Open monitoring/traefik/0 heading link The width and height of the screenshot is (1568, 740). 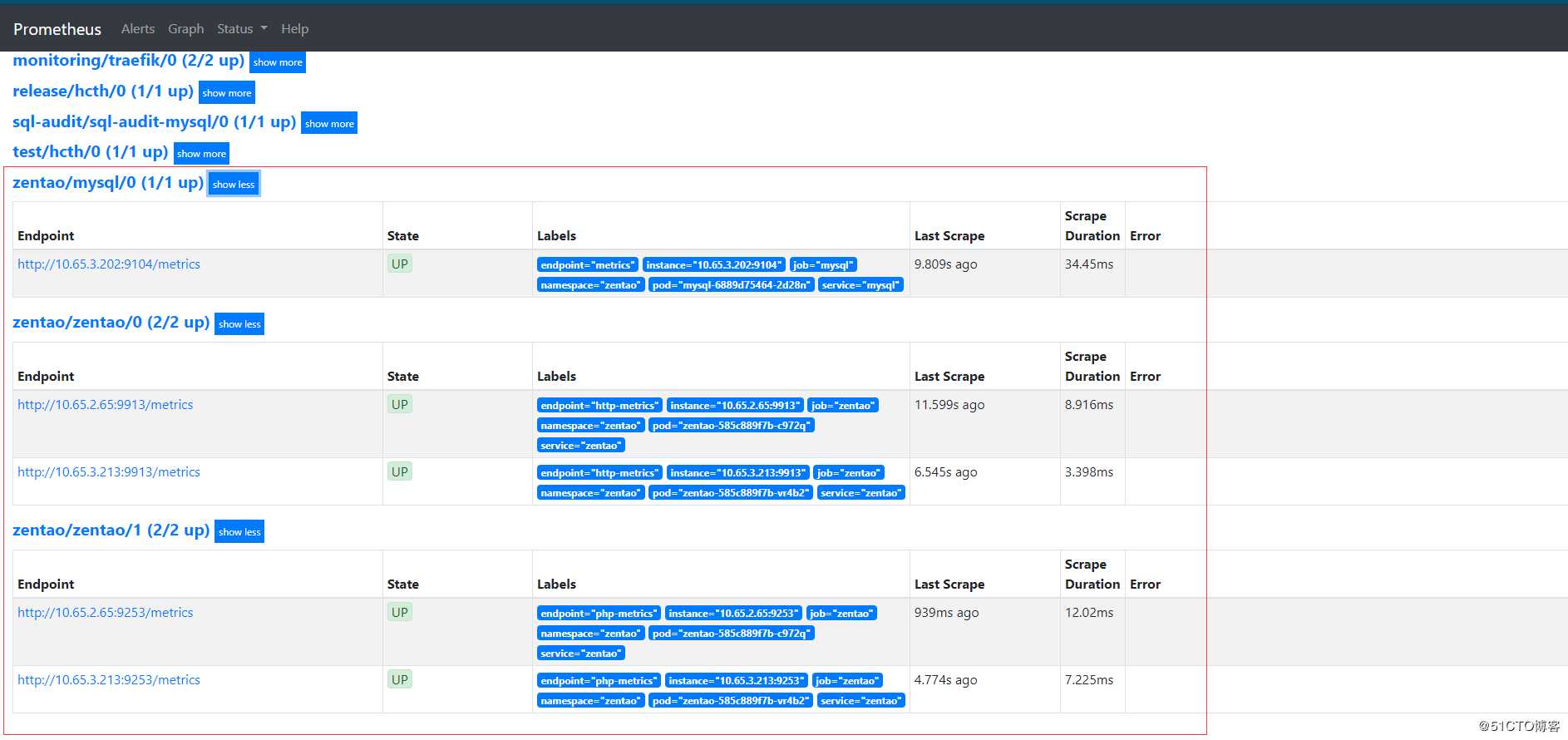point(128,61)
